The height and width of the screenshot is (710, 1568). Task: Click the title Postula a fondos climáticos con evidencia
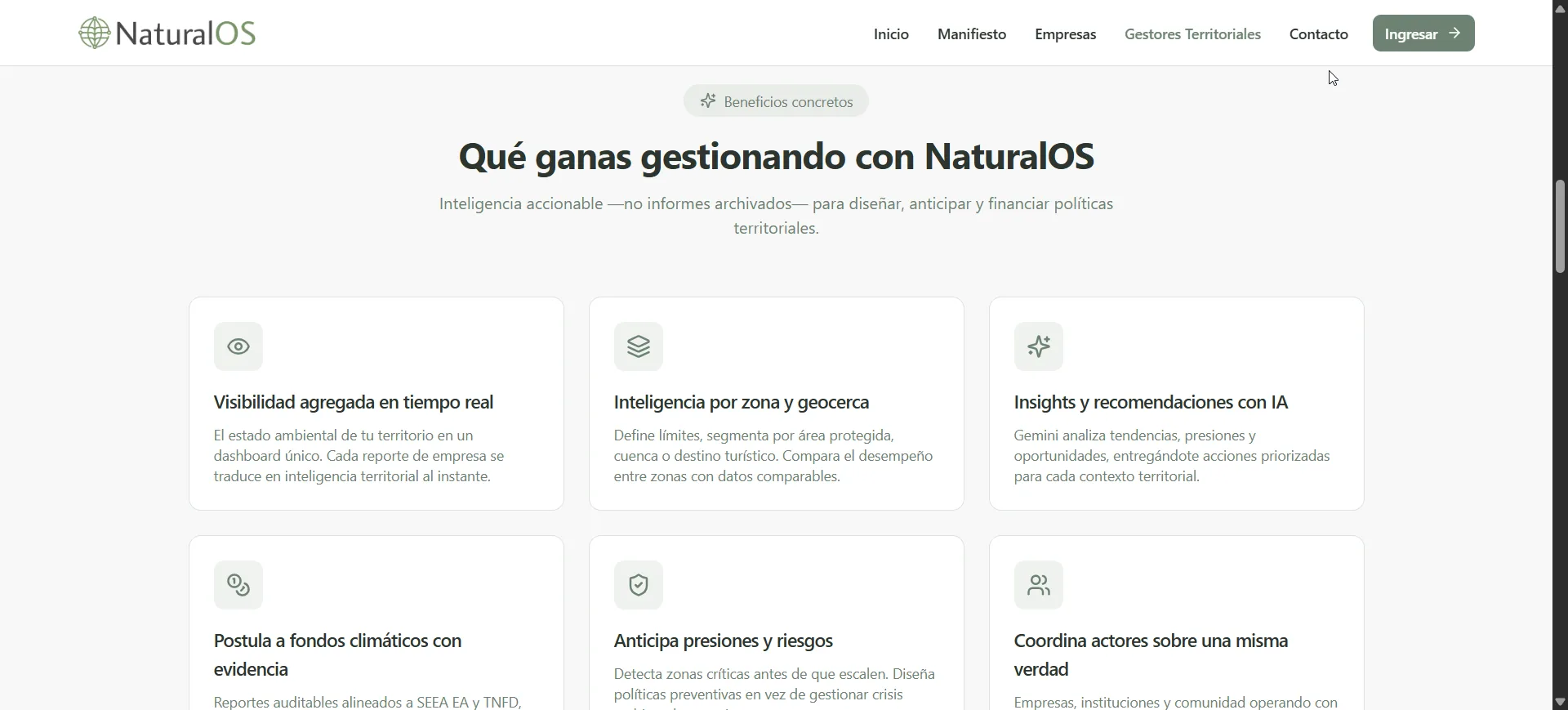338,655
